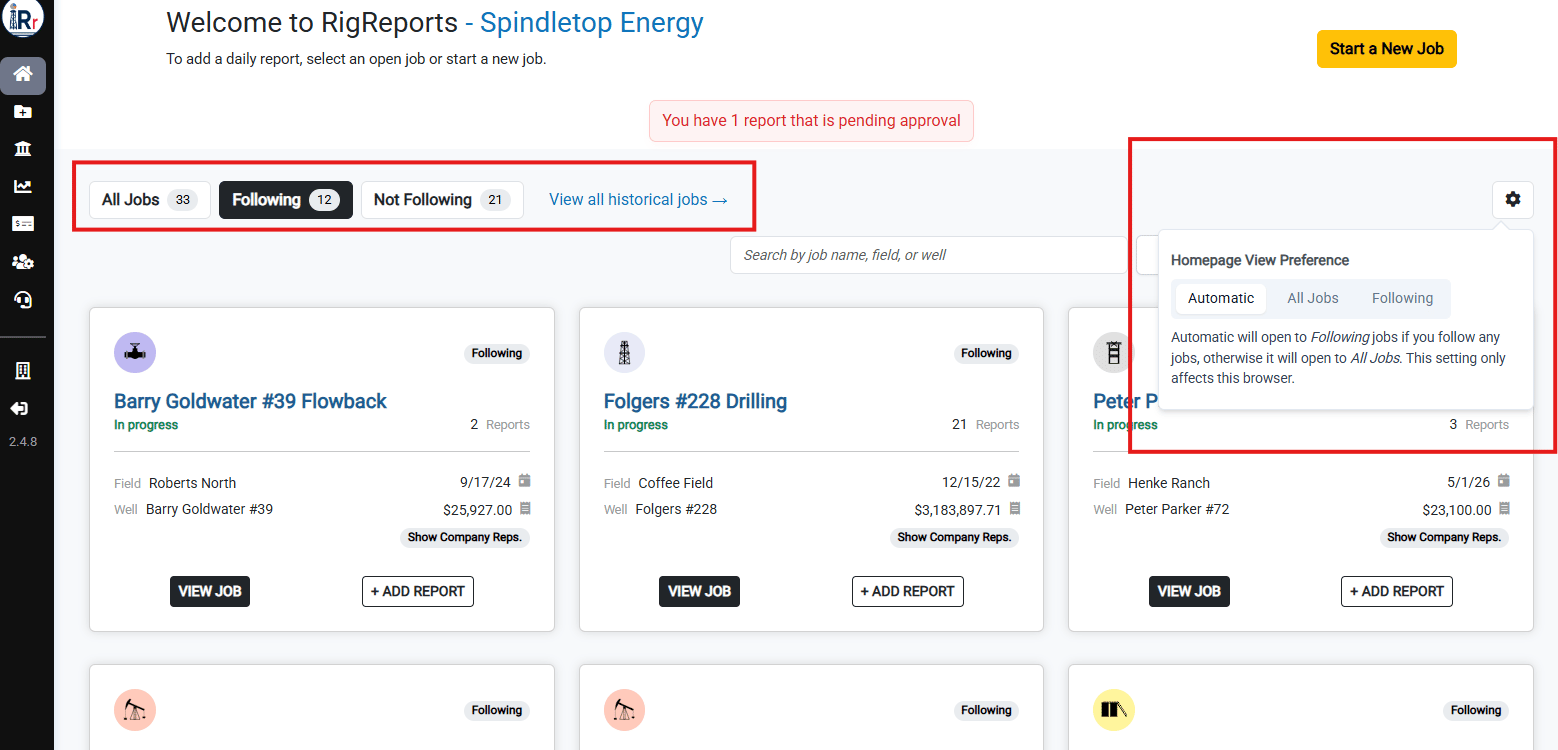View Job on Peter Parker #72 card
The width and height of the screenshot is (1558, 750).
click(x=1189, y=591)
